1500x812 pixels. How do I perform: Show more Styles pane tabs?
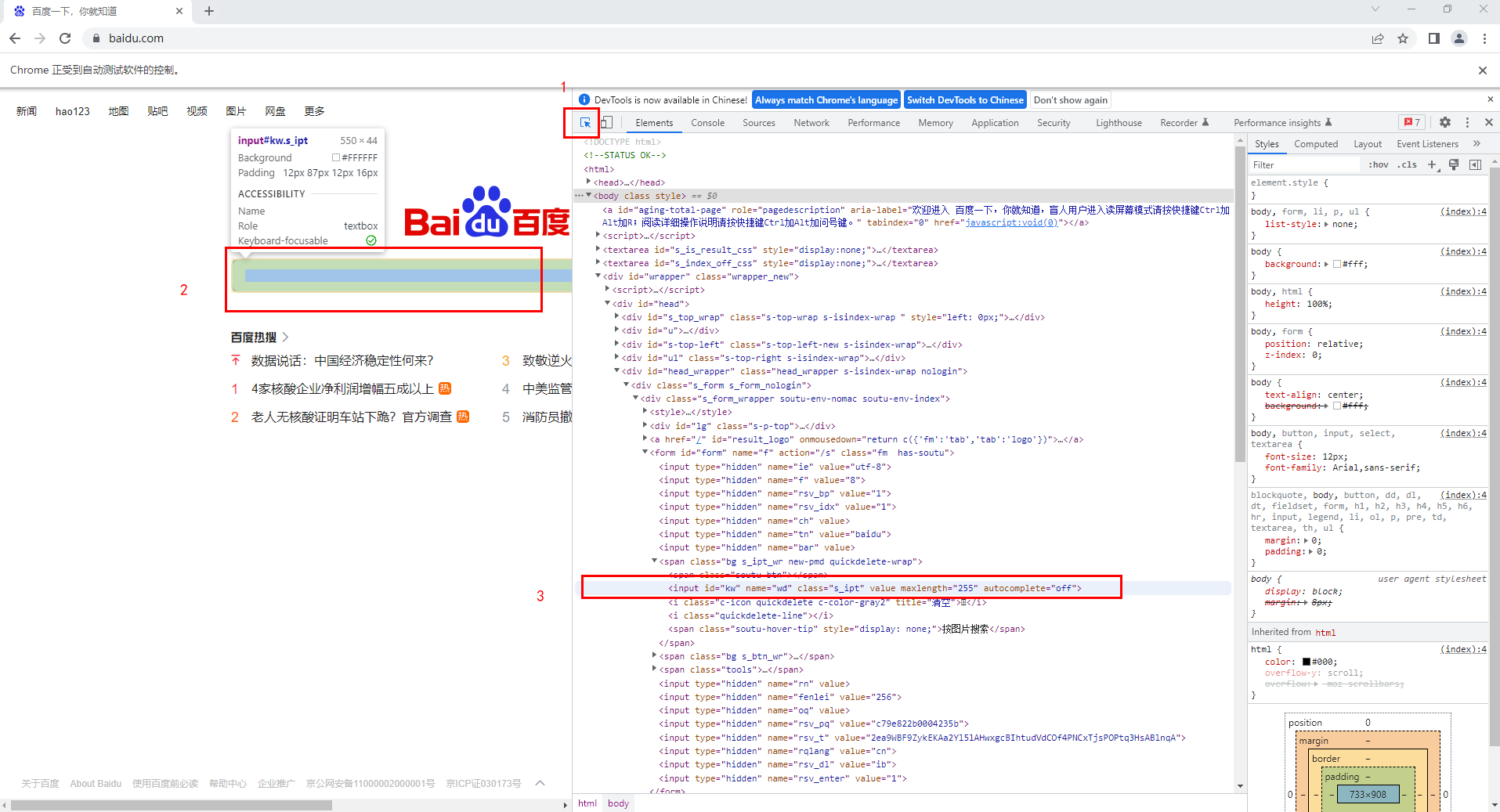pos(1477,143)
